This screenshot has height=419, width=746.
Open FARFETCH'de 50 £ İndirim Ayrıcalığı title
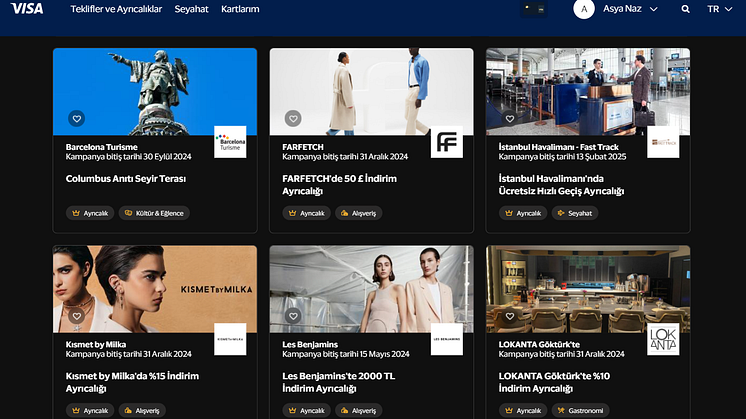click(x=339, y=185)
